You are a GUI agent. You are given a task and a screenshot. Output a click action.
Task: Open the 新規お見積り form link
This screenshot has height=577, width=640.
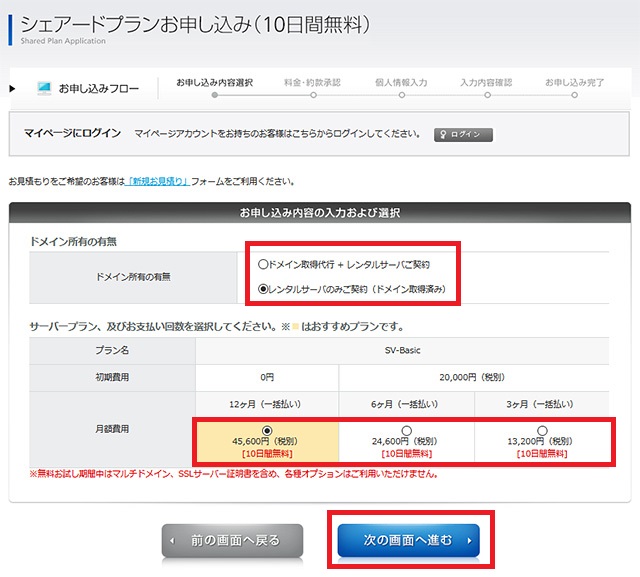click(x=158, y=181)
